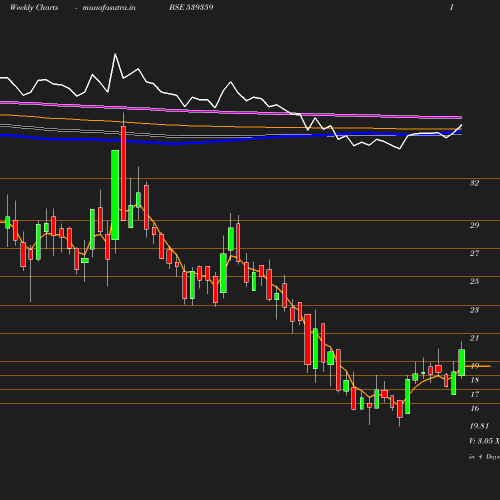This screenshot has width=500, height=500.
Task: Click the short orange current price marker
Action: 478,366
